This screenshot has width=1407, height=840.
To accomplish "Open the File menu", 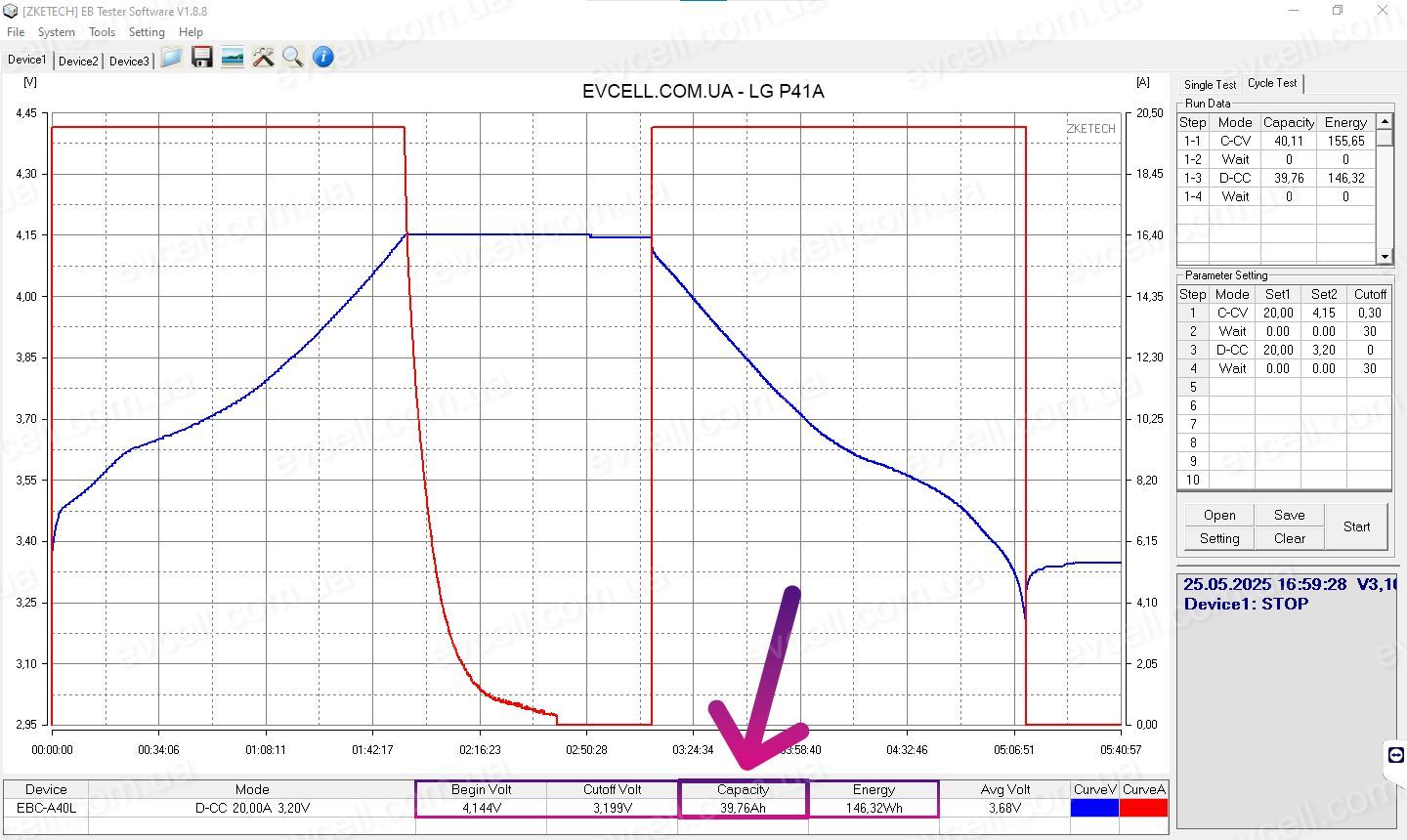I will click(x=16, y=32).
